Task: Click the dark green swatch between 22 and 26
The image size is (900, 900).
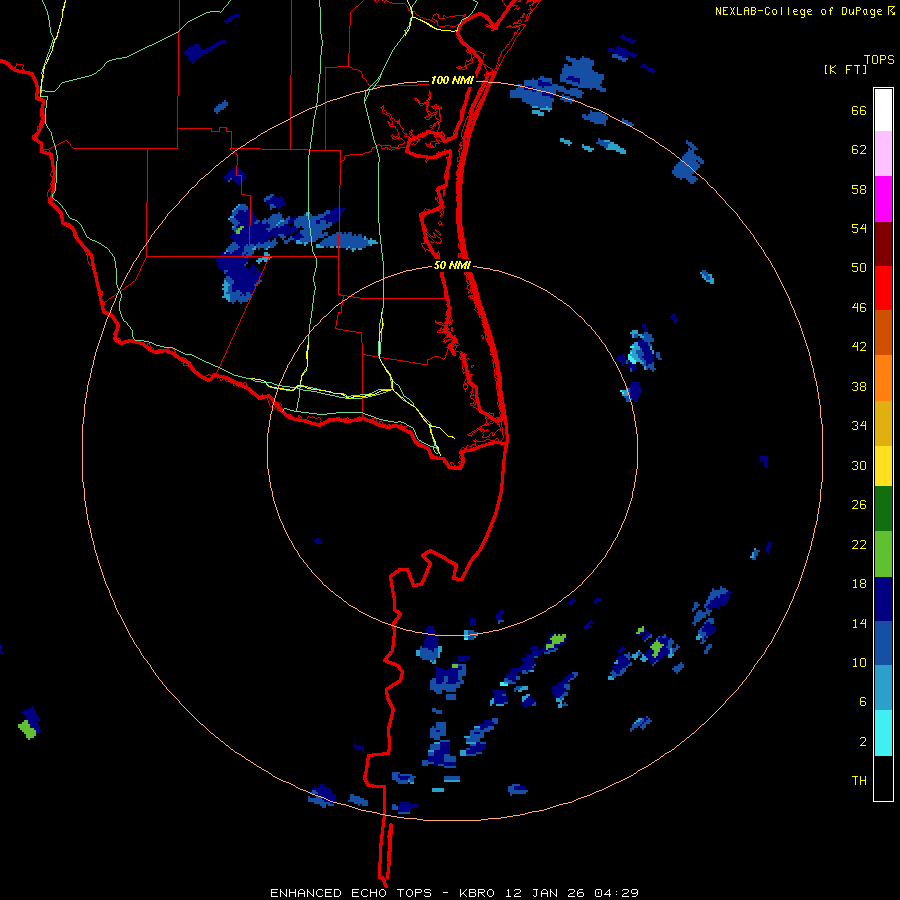Action: pos(883,509)
